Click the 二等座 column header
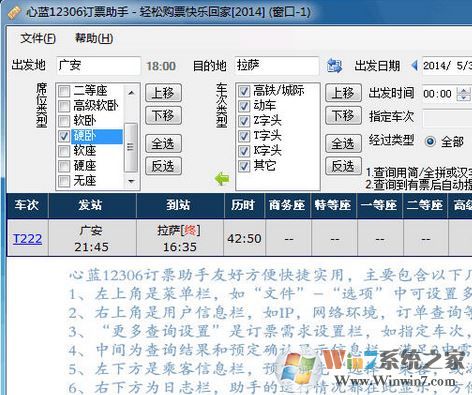This screenshot has width=472, height=395. (x=425, y=205)
